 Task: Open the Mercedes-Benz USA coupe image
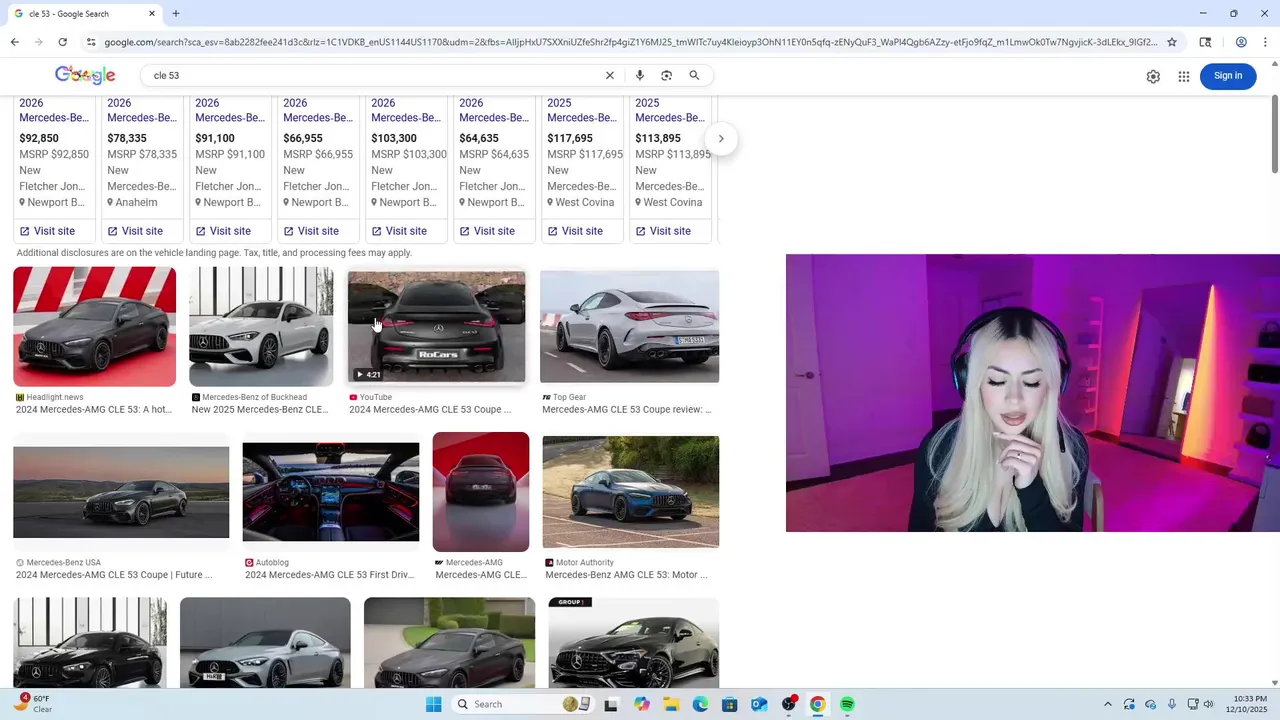pos(121,492)
